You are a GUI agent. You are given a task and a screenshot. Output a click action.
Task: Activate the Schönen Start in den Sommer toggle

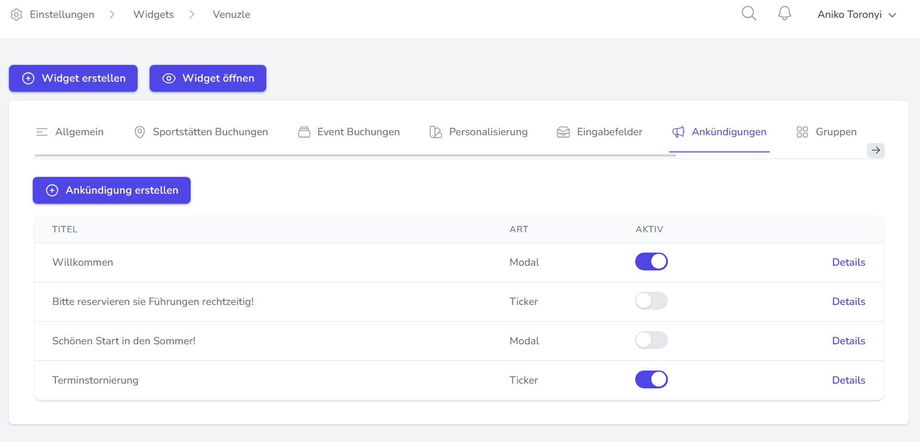pos(651,340)
